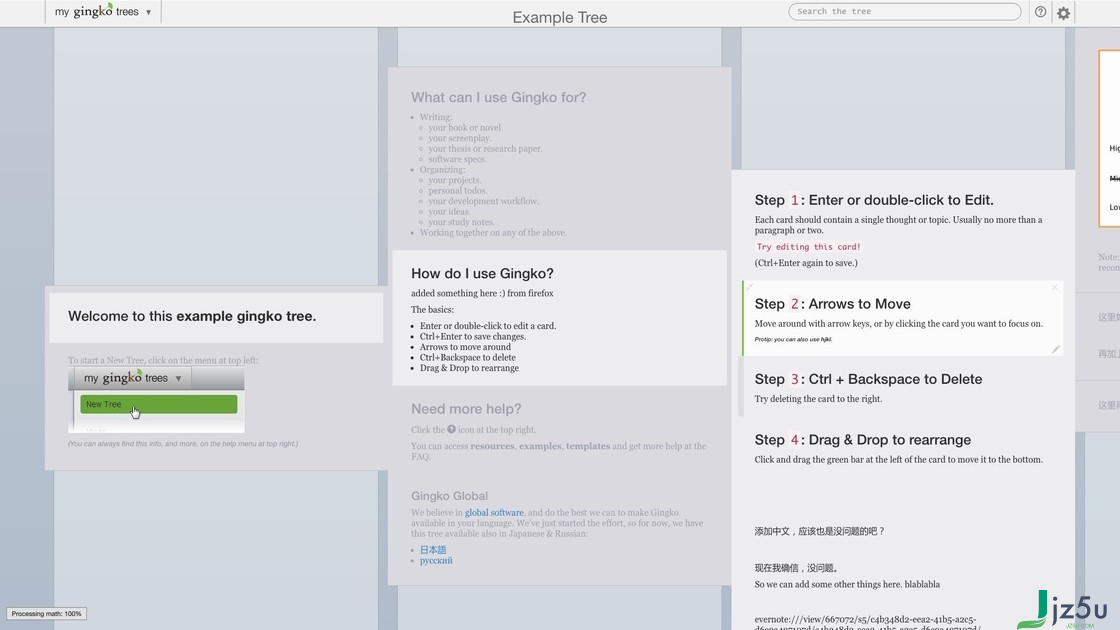The image size is (1120, 630).
Task: Select the 'Step 4: Drag & Drop to rearrange' heading
Action: click(863, 440)
